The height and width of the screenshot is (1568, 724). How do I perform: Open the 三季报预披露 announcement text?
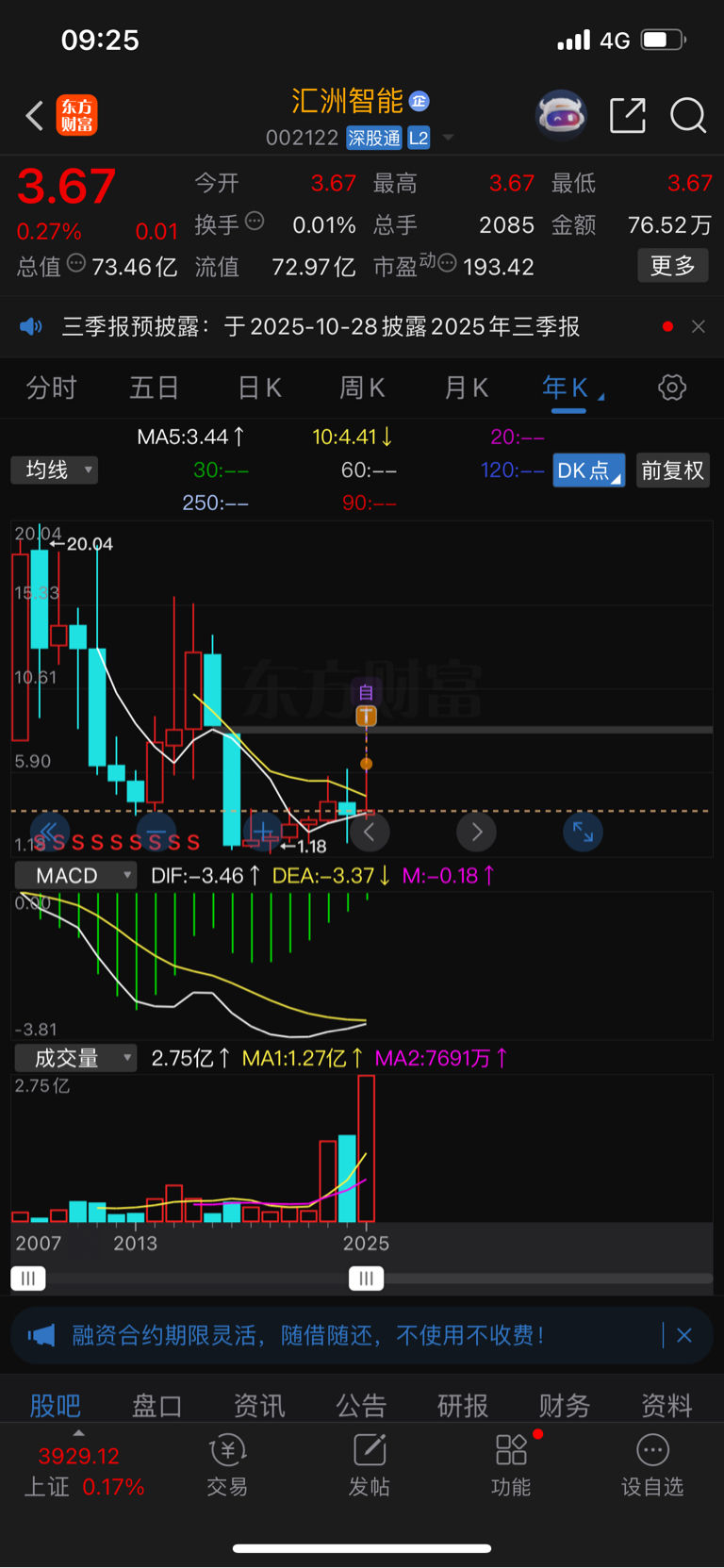point(321,326)
